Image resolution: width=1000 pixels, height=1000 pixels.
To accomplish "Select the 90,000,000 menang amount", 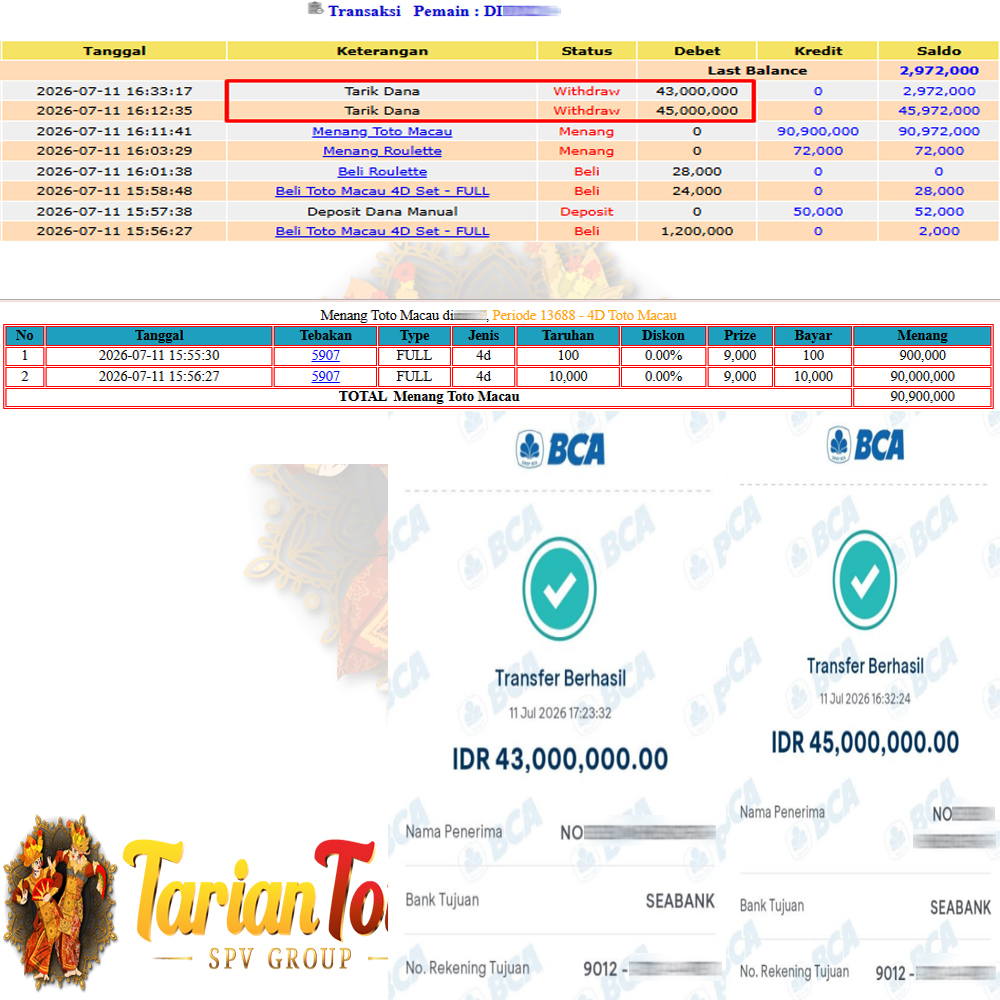I will tap(922, 376).
